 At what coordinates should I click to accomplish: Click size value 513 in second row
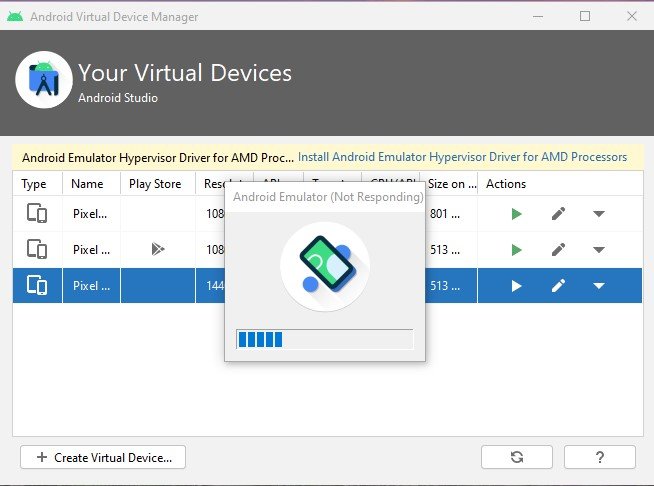[445, 250]
